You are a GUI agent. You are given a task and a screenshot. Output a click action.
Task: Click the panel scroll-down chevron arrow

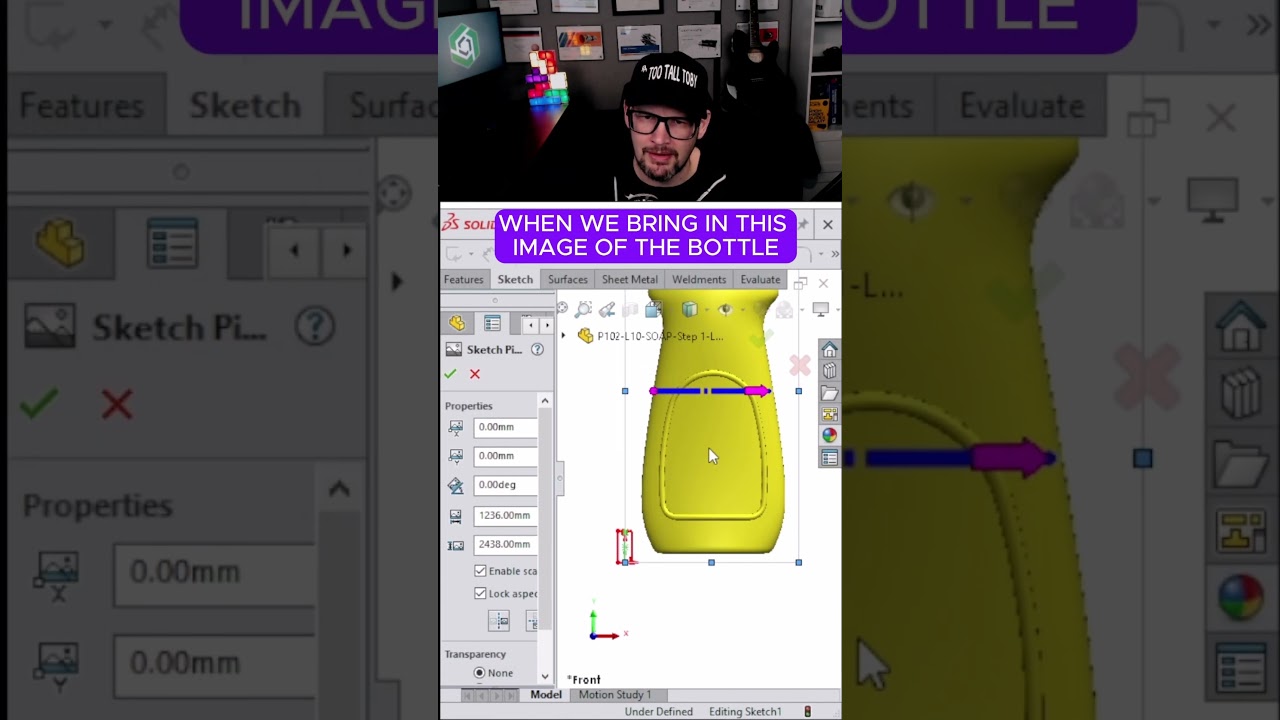click(545, 676)
